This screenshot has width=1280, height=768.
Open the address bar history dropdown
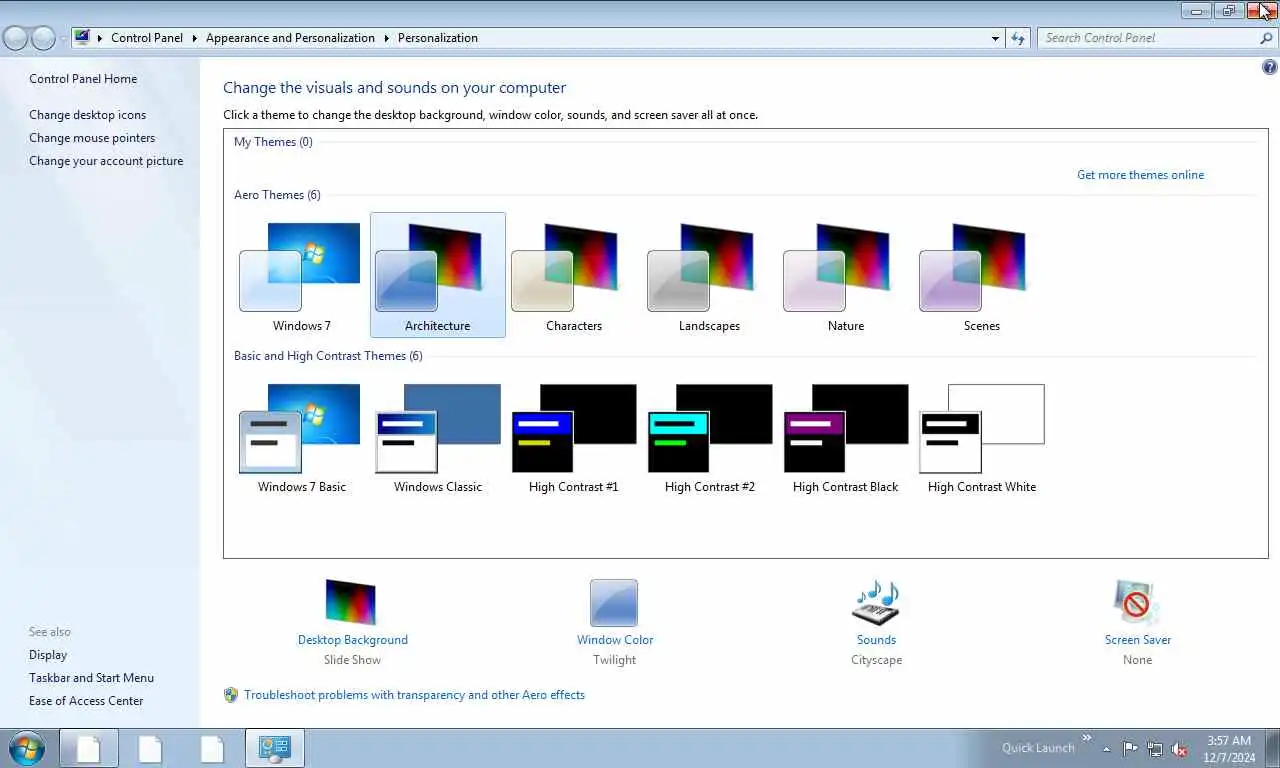(995, 38)
